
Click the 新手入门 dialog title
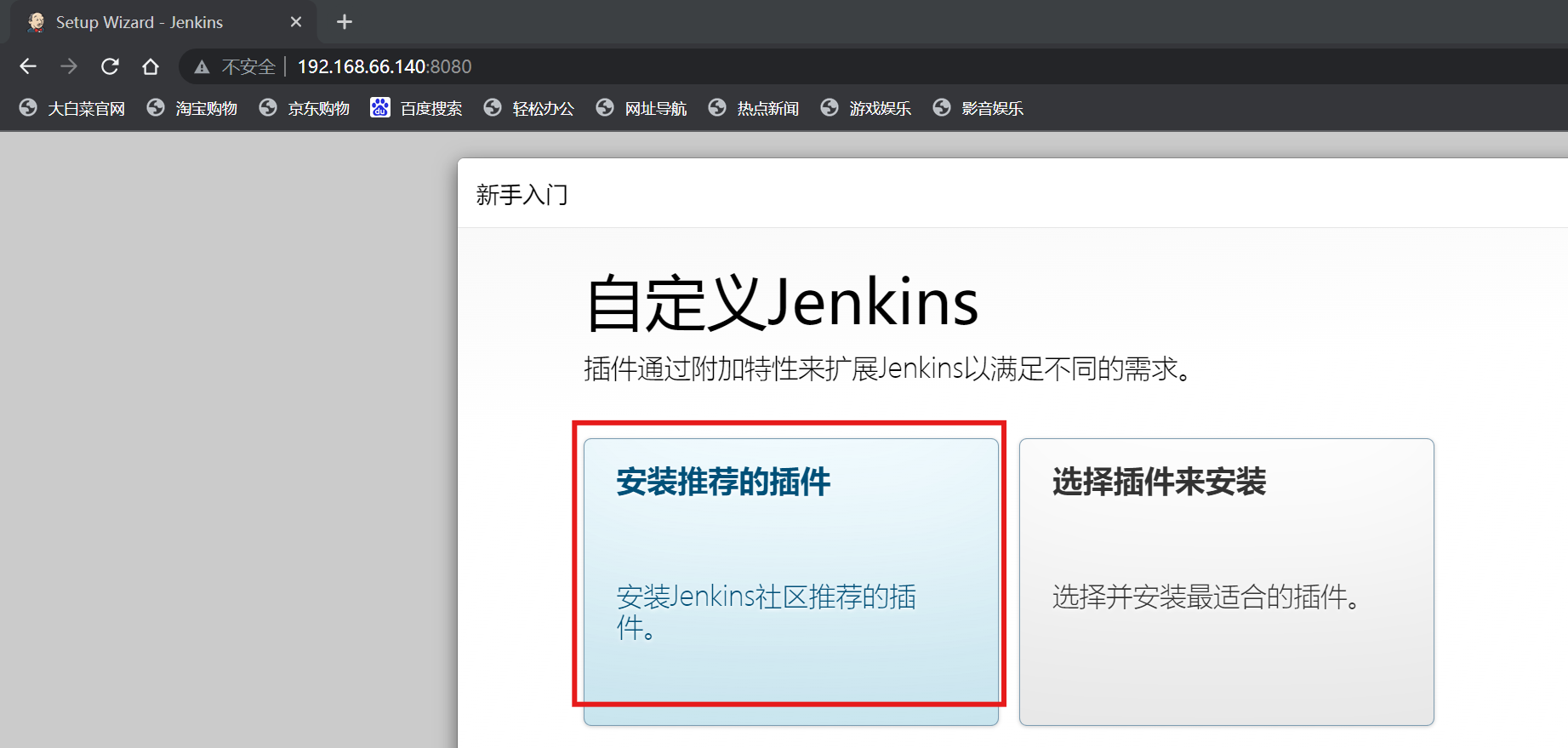(x=522, y=195)
